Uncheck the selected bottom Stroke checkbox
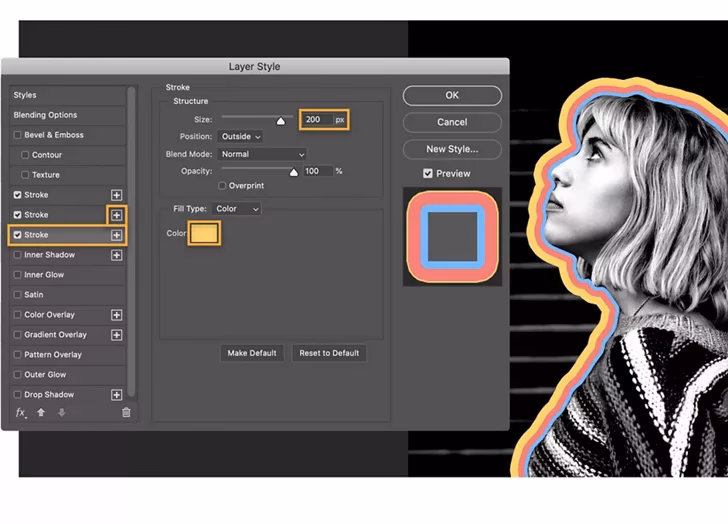The width and height of the screenshot is (728, 524). (18, 235)
